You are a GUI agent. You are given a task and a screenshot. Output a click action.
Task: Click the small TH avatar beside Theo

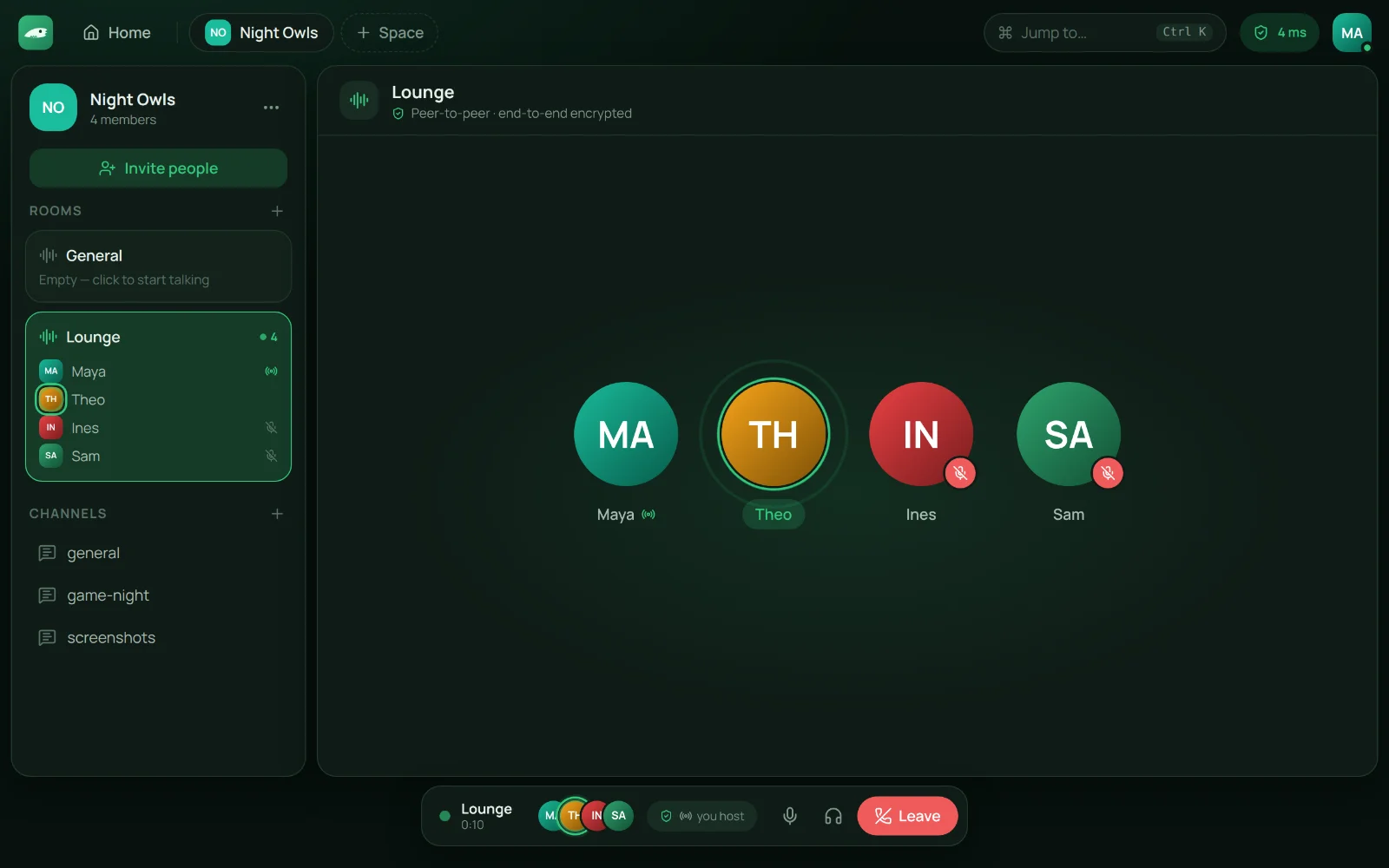click(x=51, y=399)
